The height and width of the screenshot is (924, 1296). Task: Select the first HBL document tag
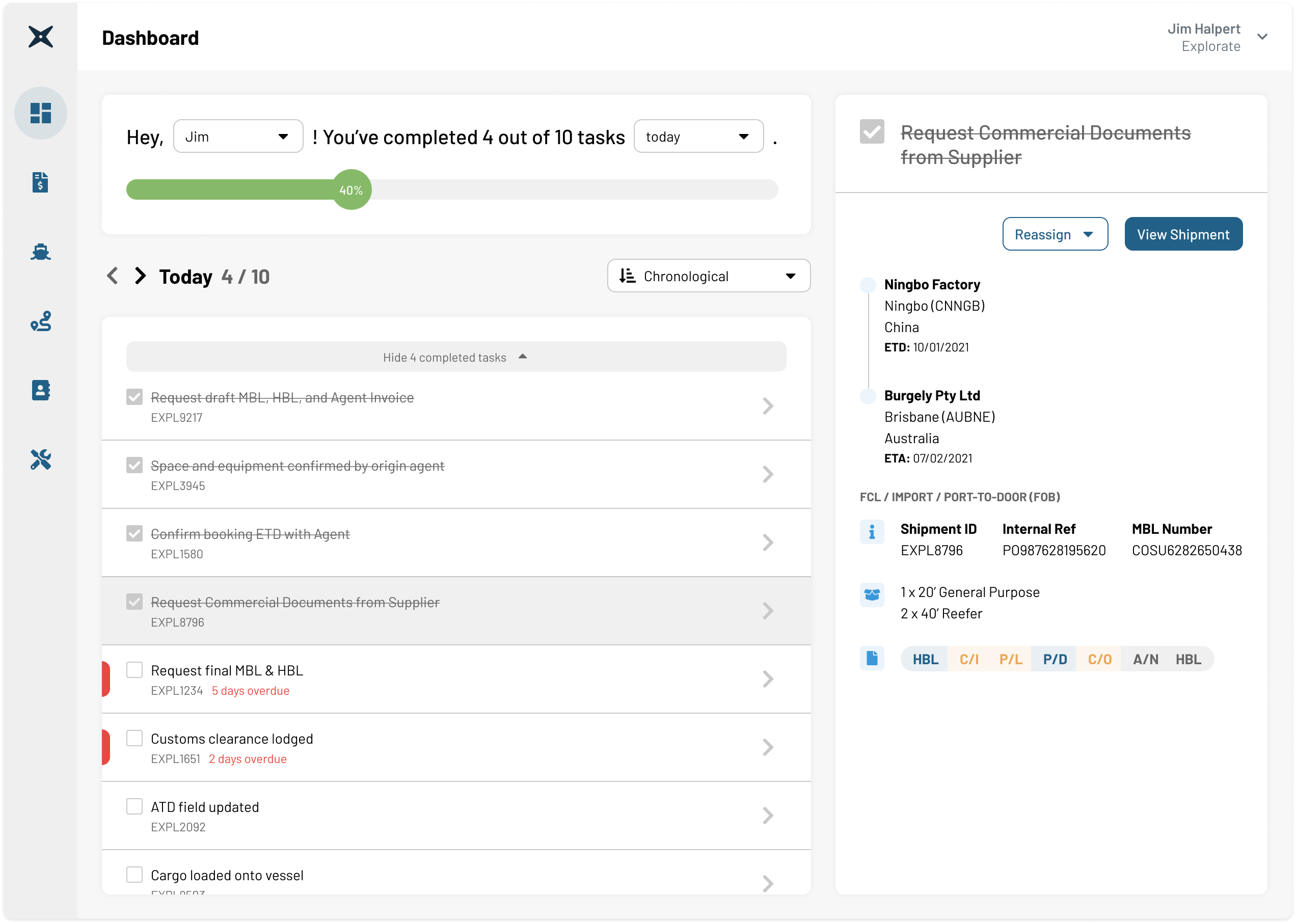pos(925,659)
